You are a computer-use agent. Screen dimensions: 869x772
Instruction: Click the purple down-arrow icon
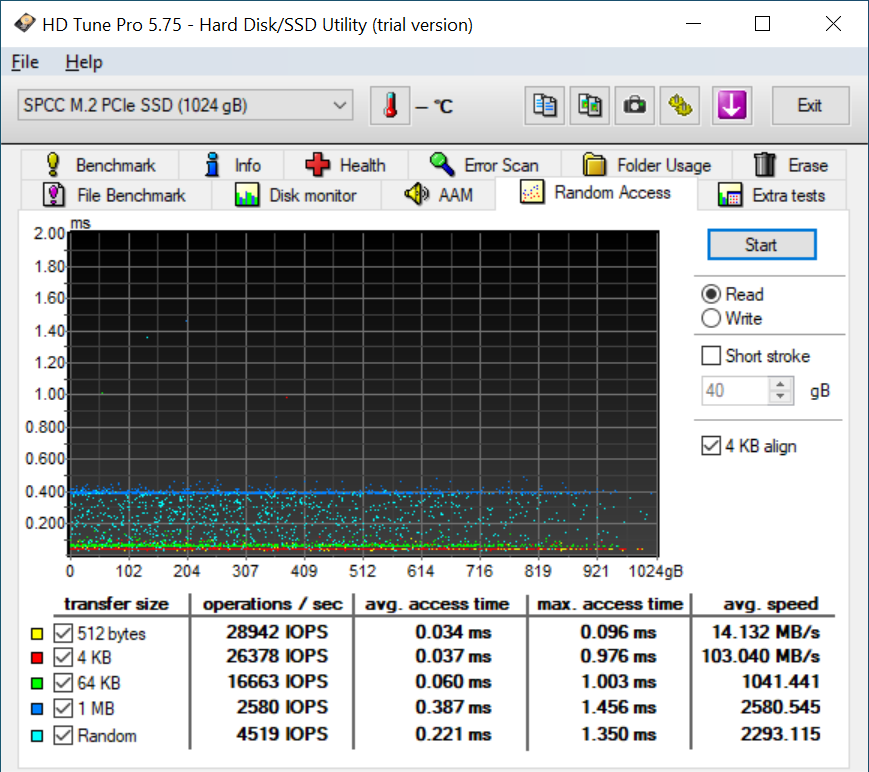732,106
